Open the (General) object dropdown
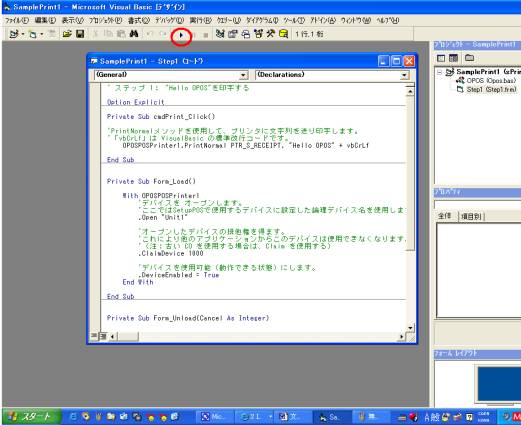Viewport: 521px width, 425px height. tap(244, 75)
